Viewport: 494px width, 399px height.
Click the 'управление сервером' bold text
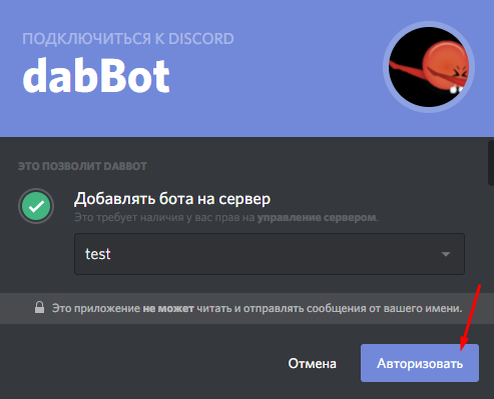point(317,218)
